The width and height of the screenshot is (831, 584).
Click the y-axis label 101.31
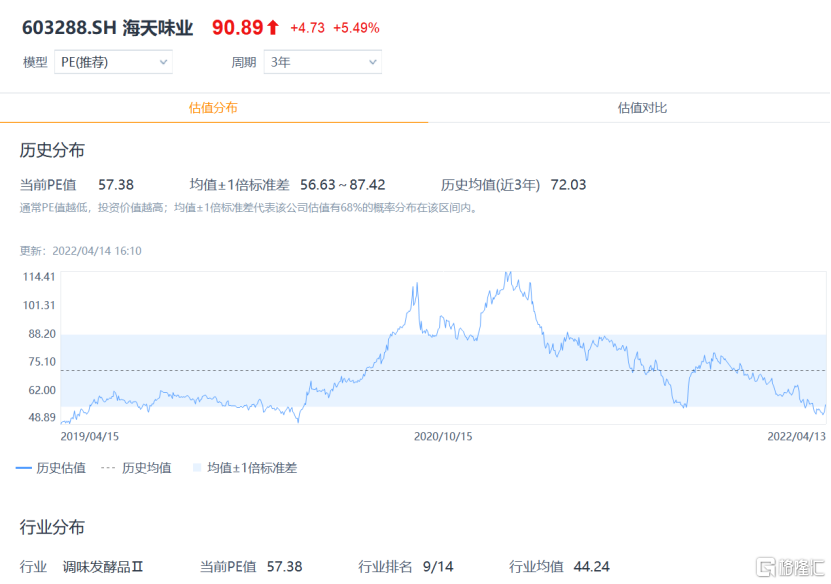[39, 305]
